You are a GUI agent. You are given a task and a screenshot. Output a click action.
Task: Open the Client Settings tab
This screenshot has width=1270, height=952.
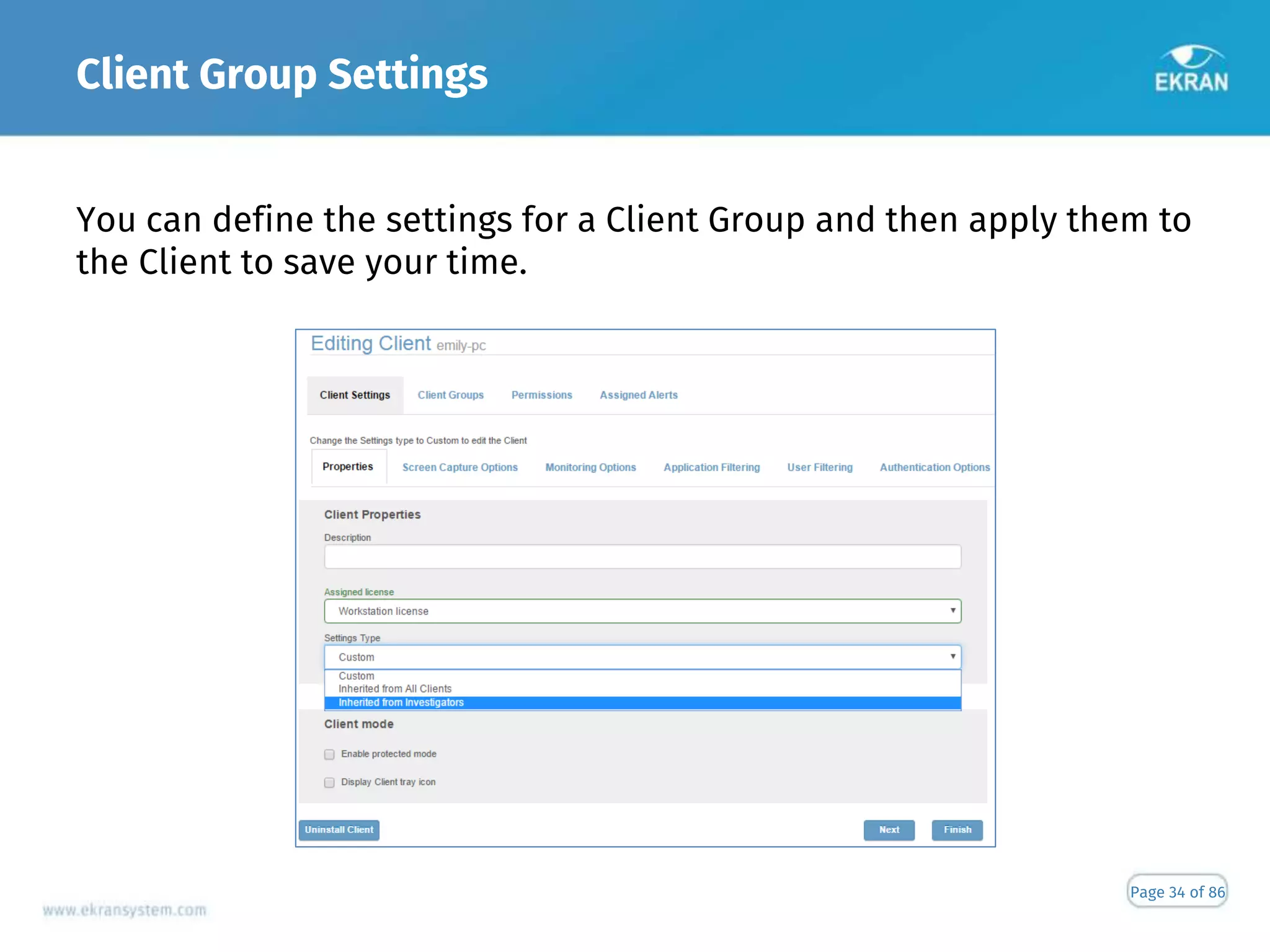point(355,395)
